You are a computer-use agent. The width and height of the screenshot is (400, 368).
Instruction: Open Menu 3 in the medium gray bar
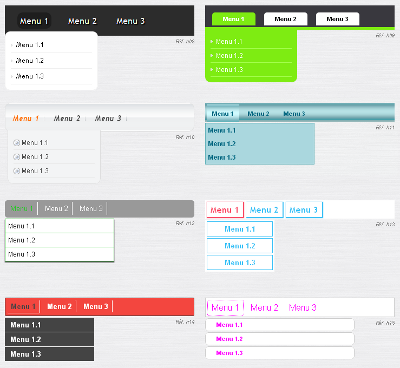(91, 209)
